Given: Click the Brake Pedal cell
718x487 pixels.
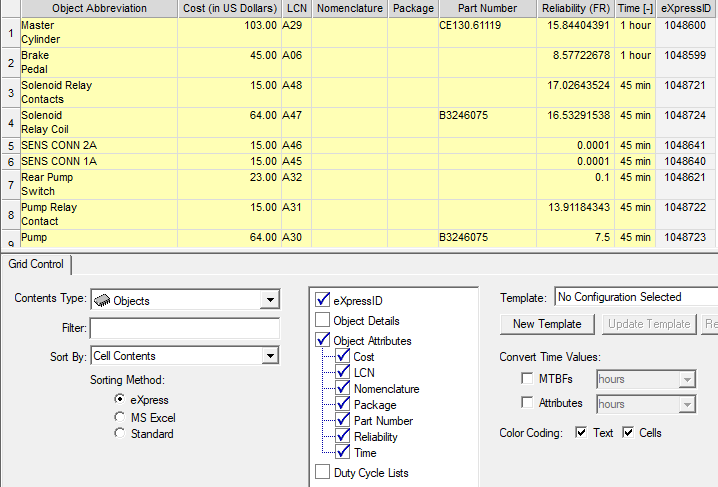Looking at the screenshot, I should [99, 62].
